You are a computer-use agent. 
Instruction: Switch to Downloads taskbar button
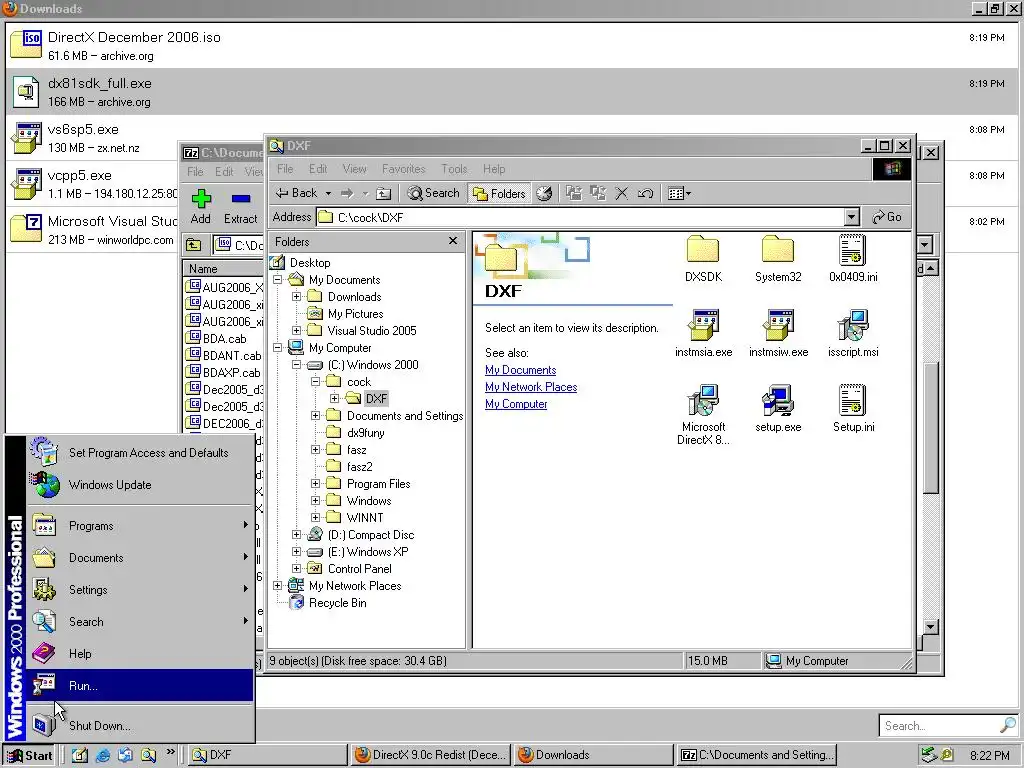pyautogui.click(x=594, y=755)
